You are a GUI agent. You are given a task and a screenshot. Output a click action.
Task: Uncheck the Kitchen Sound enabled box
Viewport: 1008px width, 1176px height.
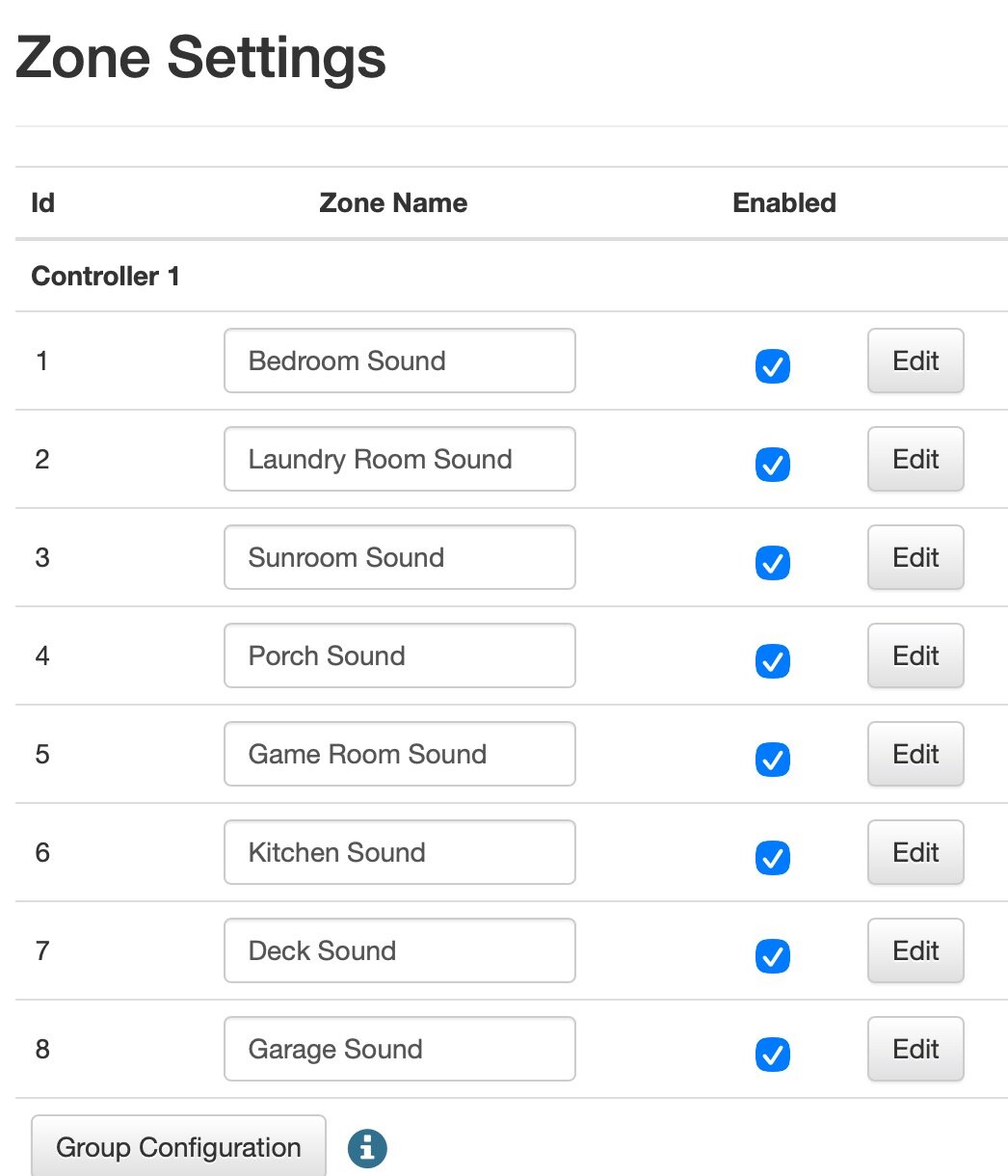click(x=773, y=858)
